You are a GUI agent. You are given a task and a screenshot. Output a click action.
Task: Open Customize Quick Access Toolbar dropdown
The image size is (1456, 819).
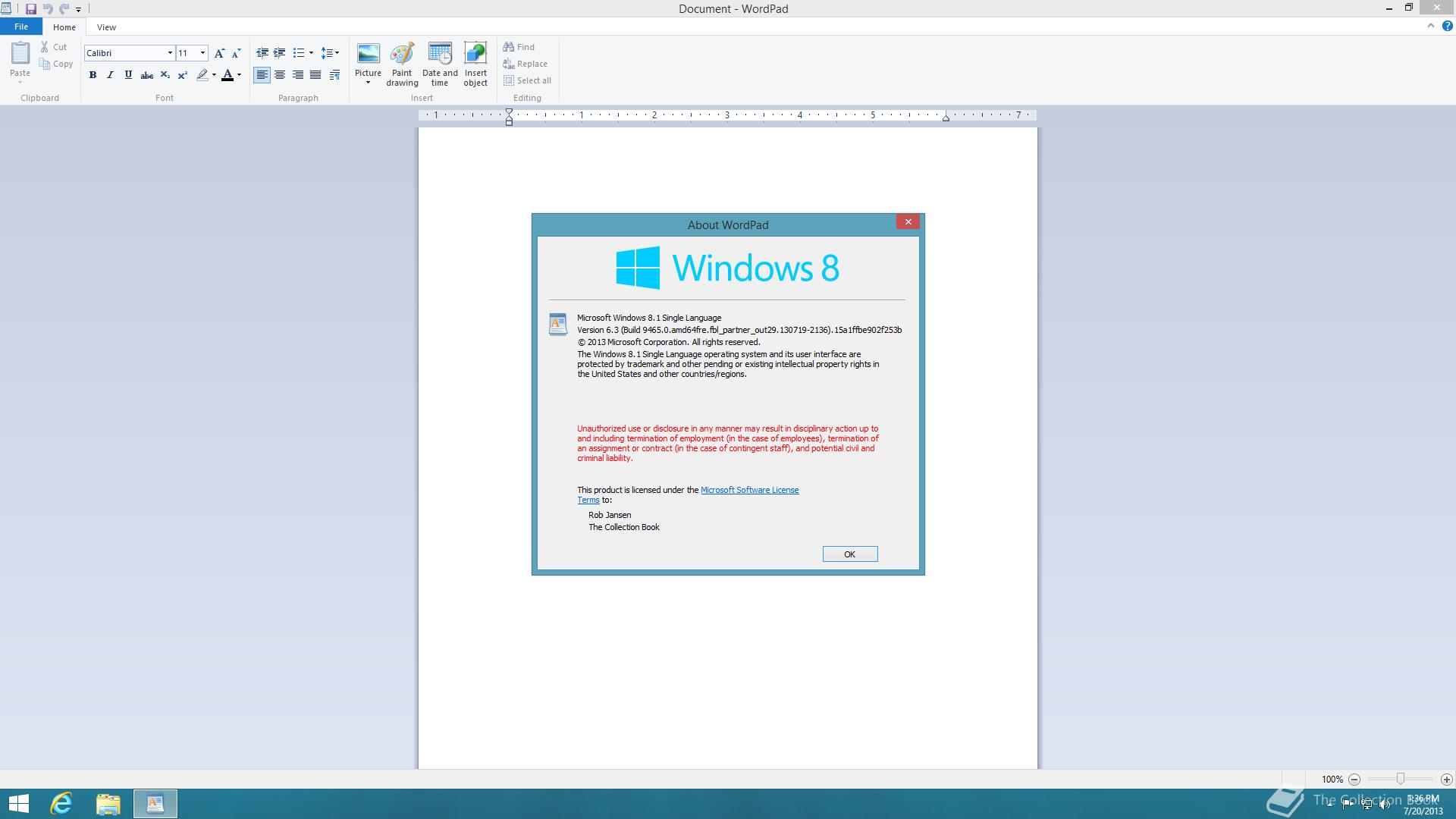click(78, 10)
